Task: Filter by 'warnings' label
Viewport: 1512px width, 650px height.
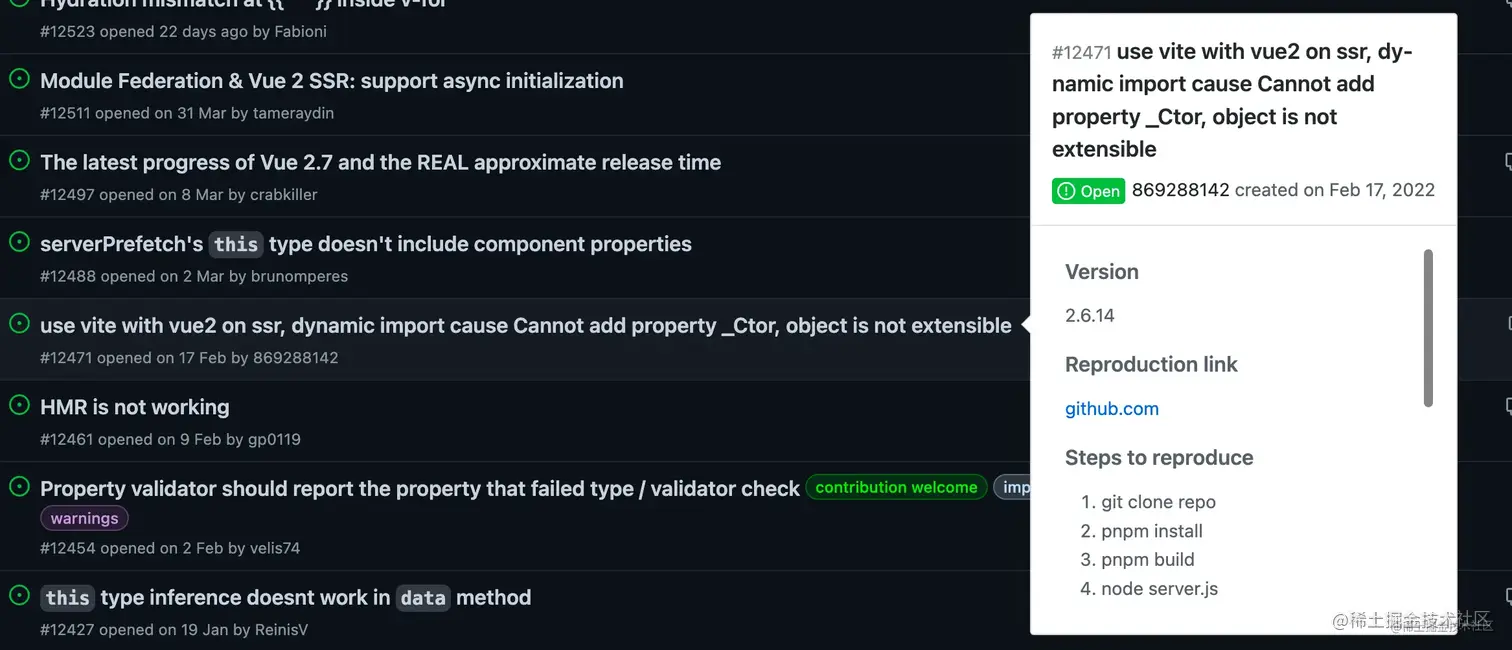Action: 84,518
